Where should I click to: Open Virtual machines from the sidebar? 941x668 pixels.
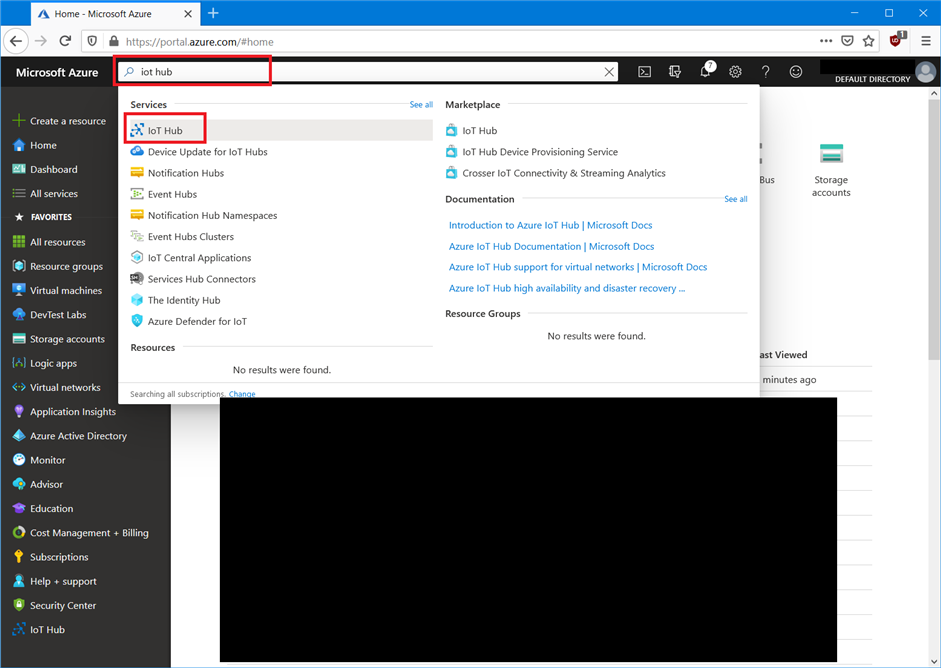(65, 291)
